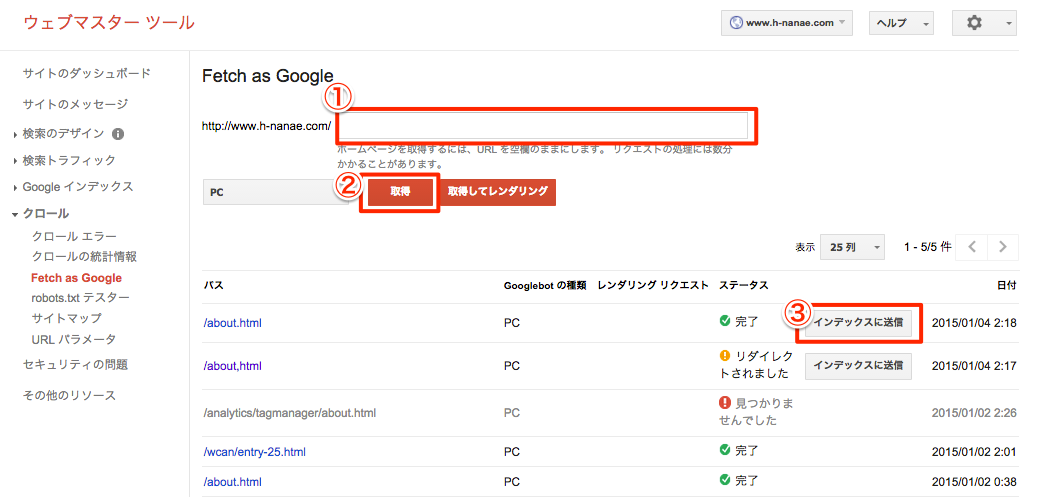Open その他のリソース in the sidebar
Viewport: 1051px width, 497px height.
69,395
